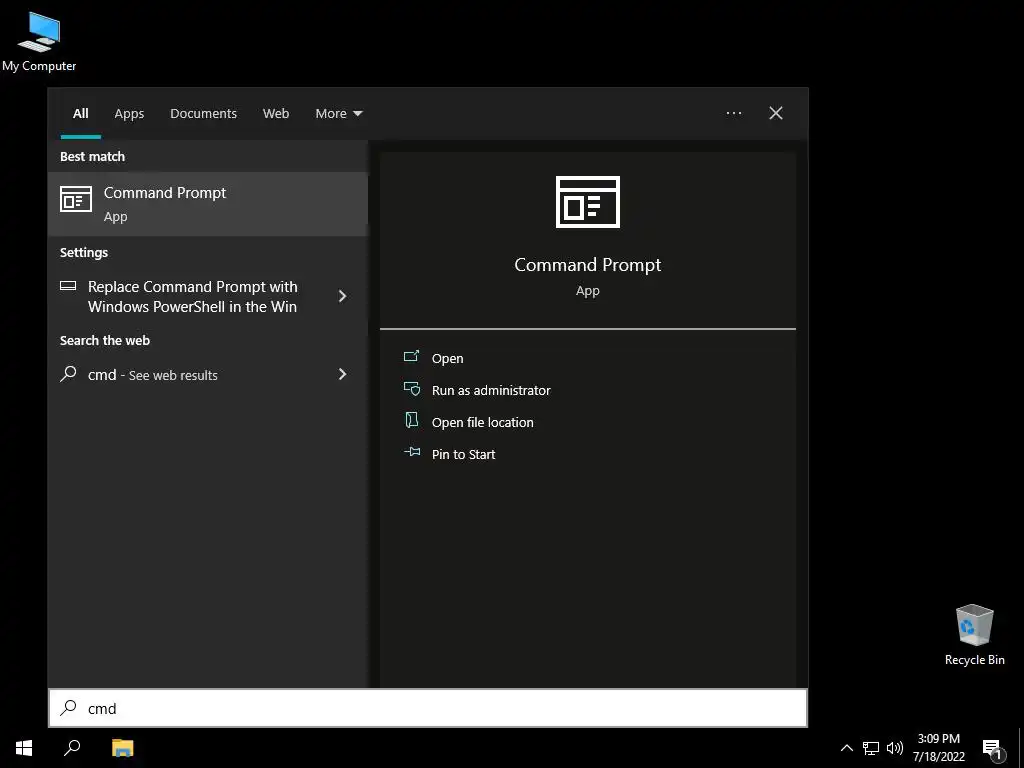Open the three-dots options menu
The image size is (1024, 768).
tap(733, 113)
